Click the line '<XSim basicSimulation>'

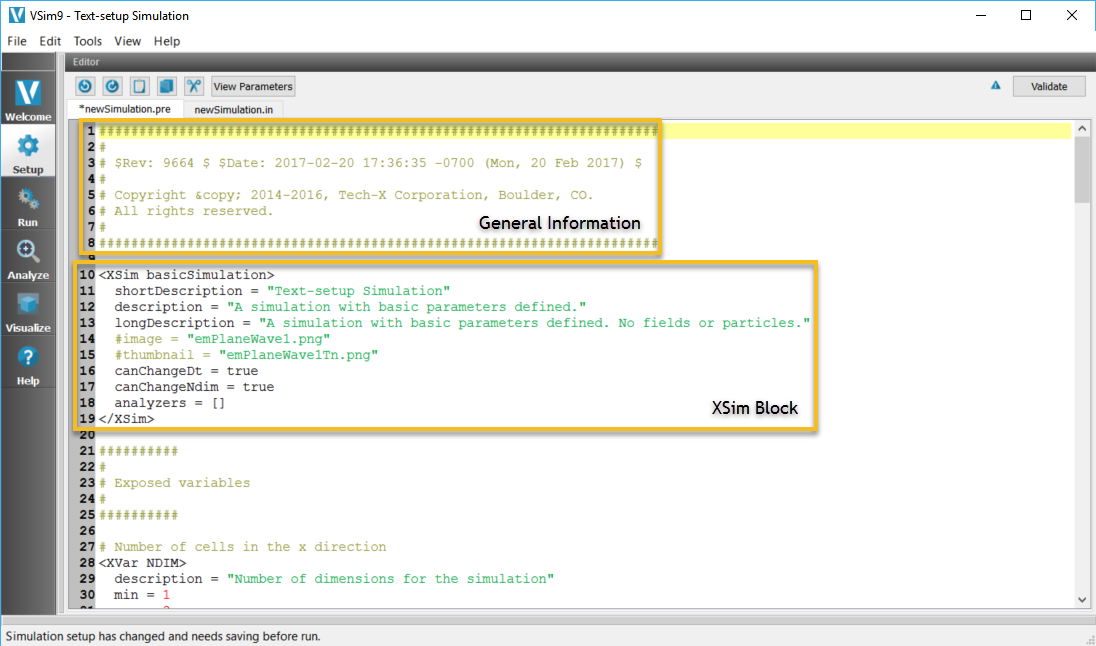[187, 275]
